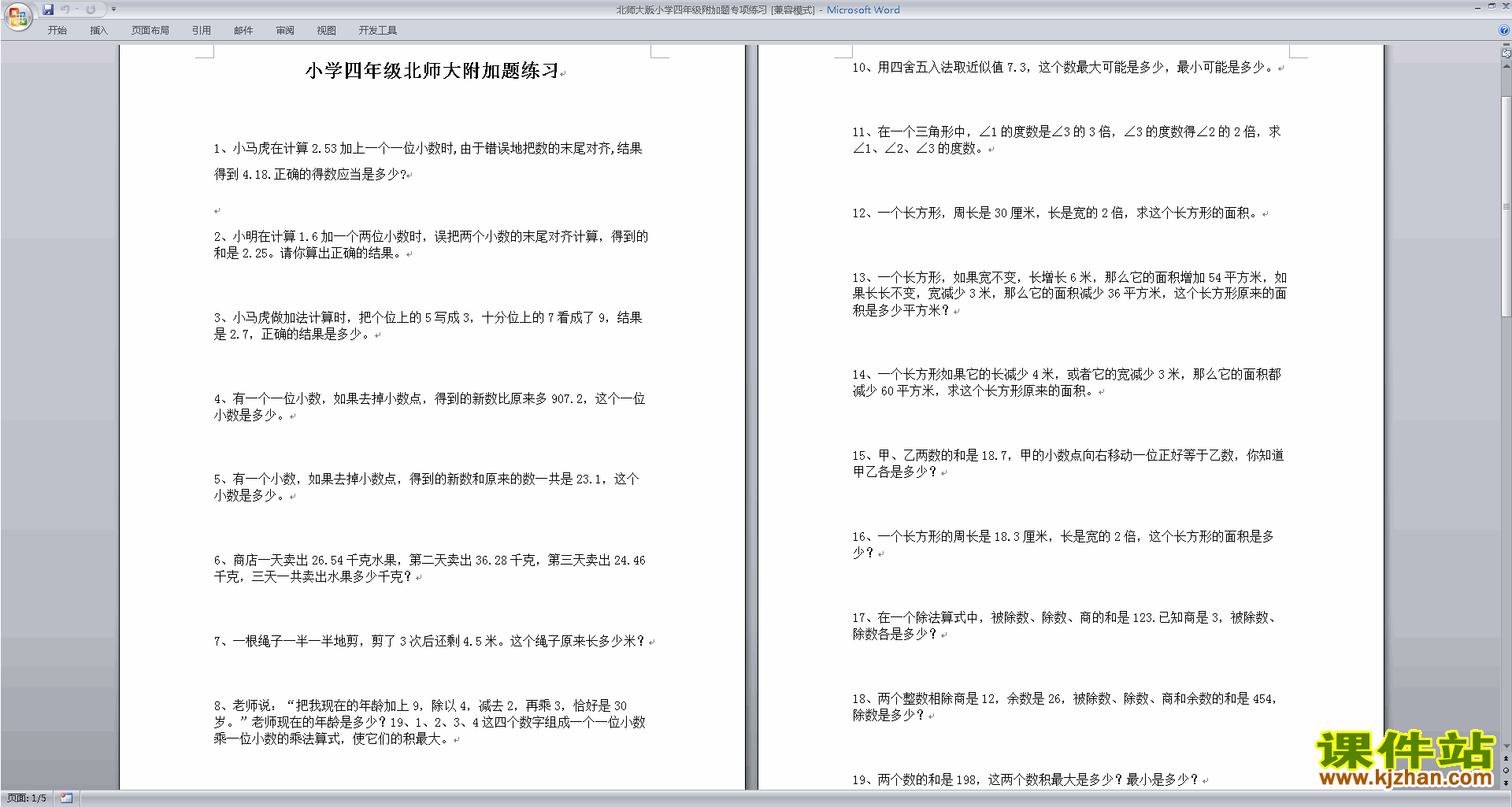Open the Select Browse Object button
1512x807 pixels.
coord(1506,771)
